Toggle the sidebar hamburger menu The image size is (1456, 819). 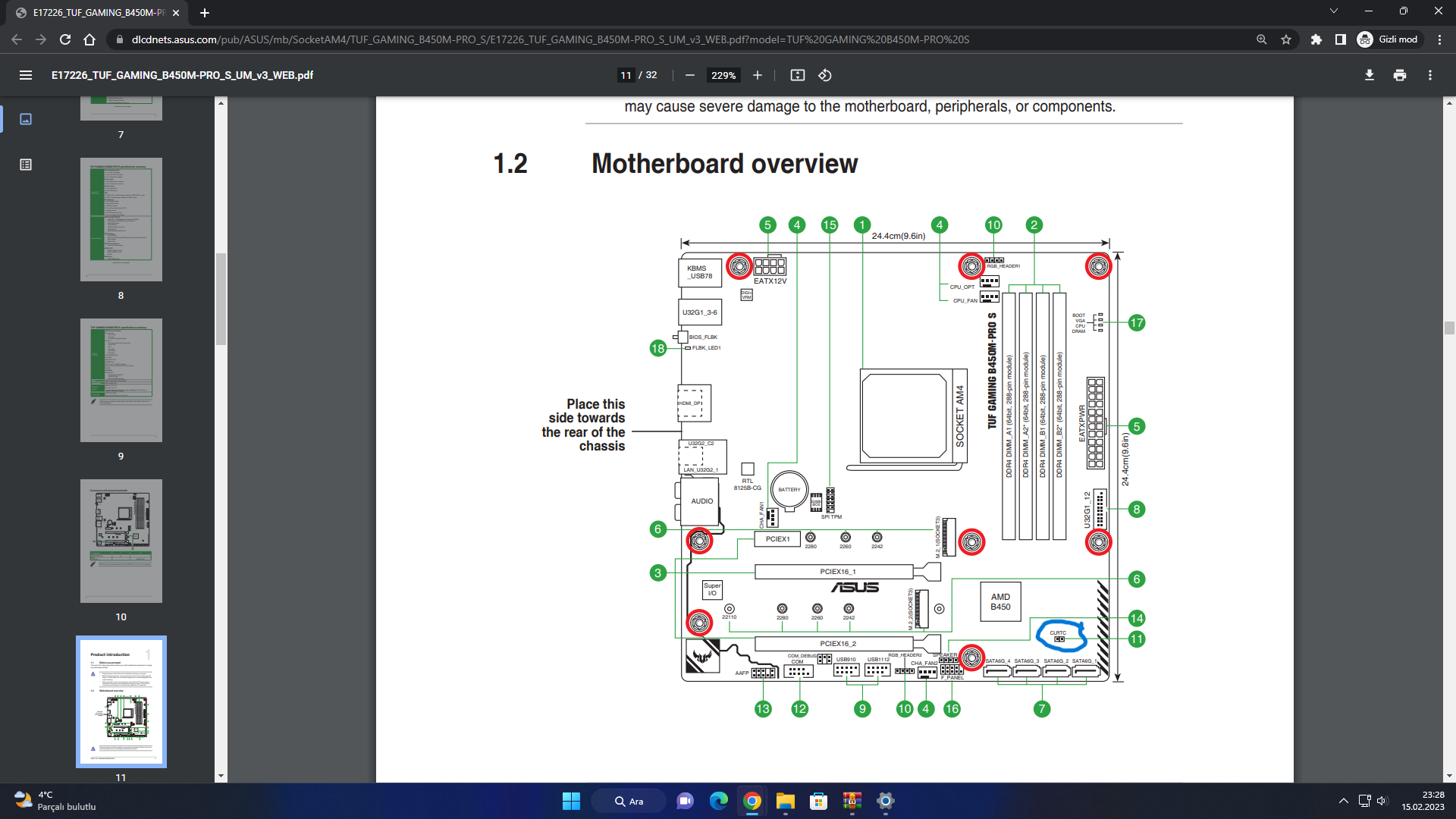click(26, 75)
